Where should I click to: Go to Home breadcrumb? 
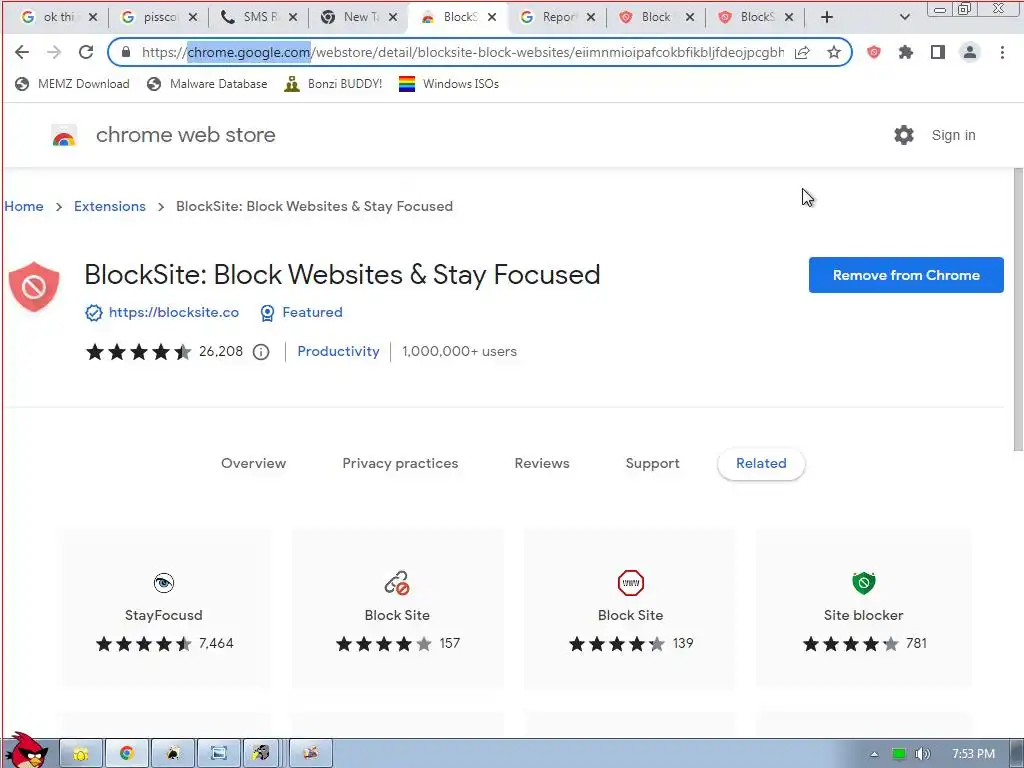[24, 206]
